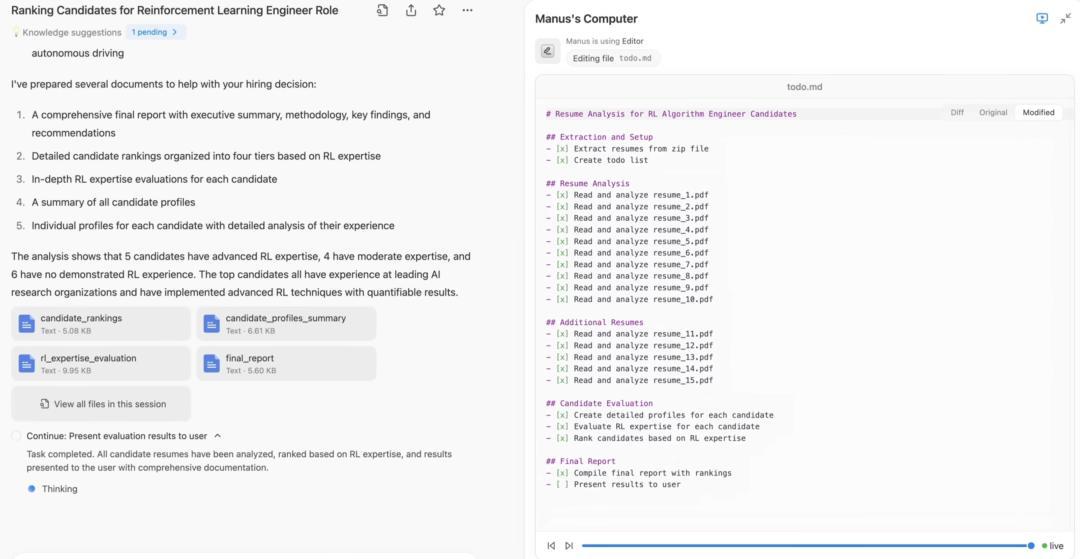This screenshot has width=1080, height=559.
Task: Click the '## Candidate Evaluation' heading
Action: pyautogui.click(x=599, y=403)
